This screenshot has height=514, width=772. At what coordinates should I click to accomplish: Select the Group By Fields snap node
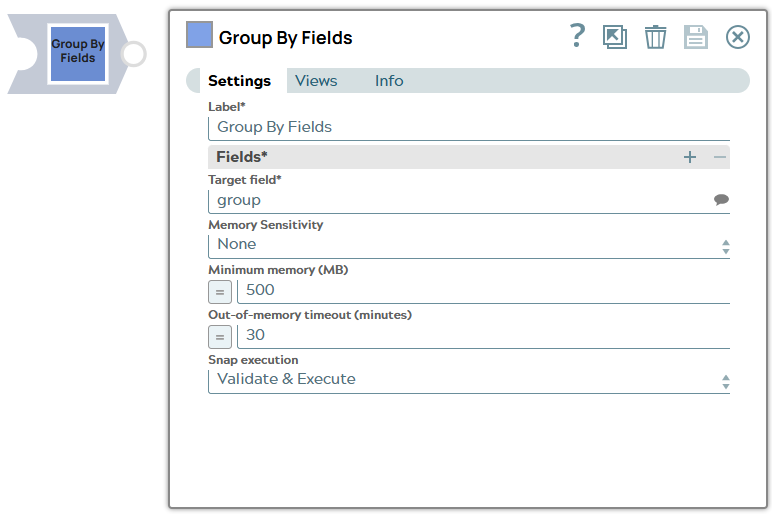click(77, 53)
